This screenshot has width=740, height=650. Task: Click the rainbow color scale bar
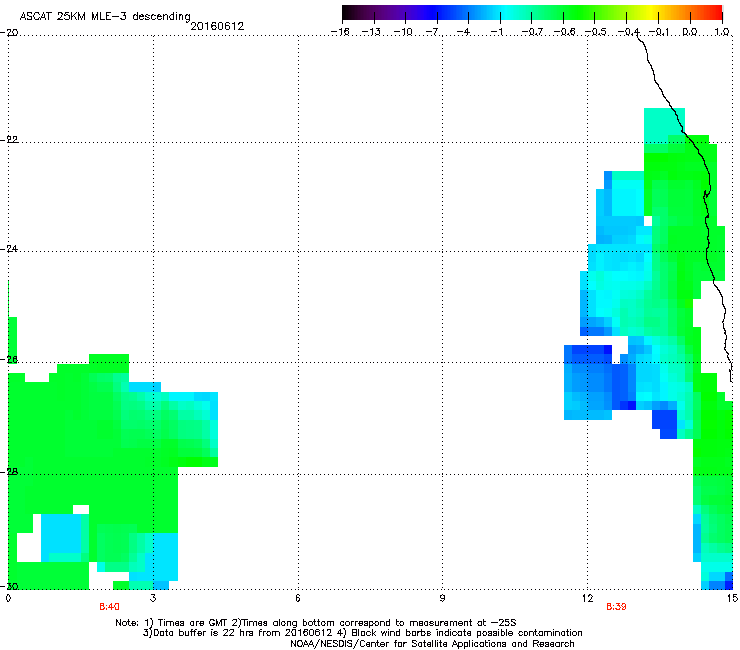tap(532, 12)
